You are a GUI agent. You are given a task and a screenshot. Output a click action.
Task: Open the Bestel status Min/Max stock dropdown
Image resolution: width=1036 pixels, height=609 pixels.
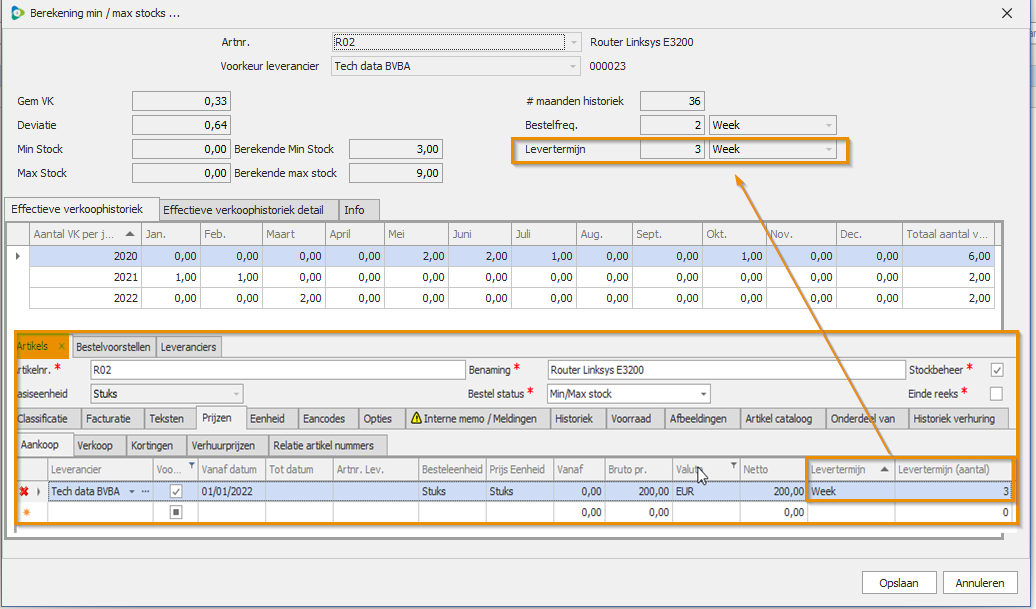point(703,394)
